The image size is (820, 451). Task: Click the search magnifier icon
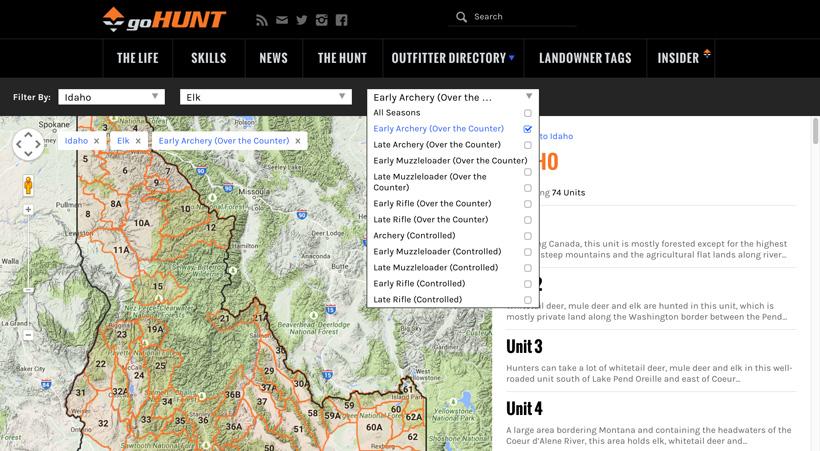[461, 17]
